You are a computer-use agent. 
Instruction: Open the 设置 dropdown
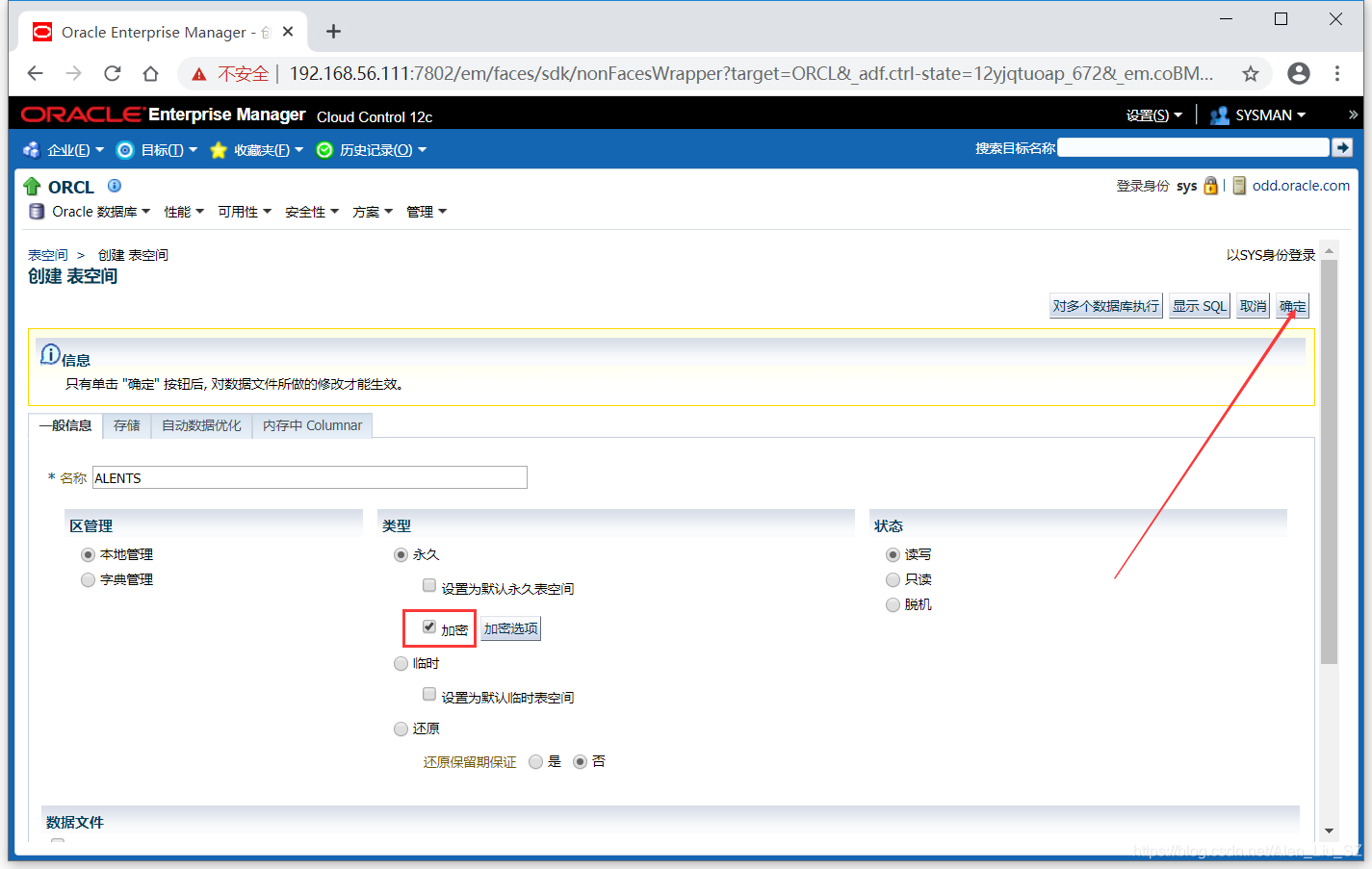[x=1153, y=115]
